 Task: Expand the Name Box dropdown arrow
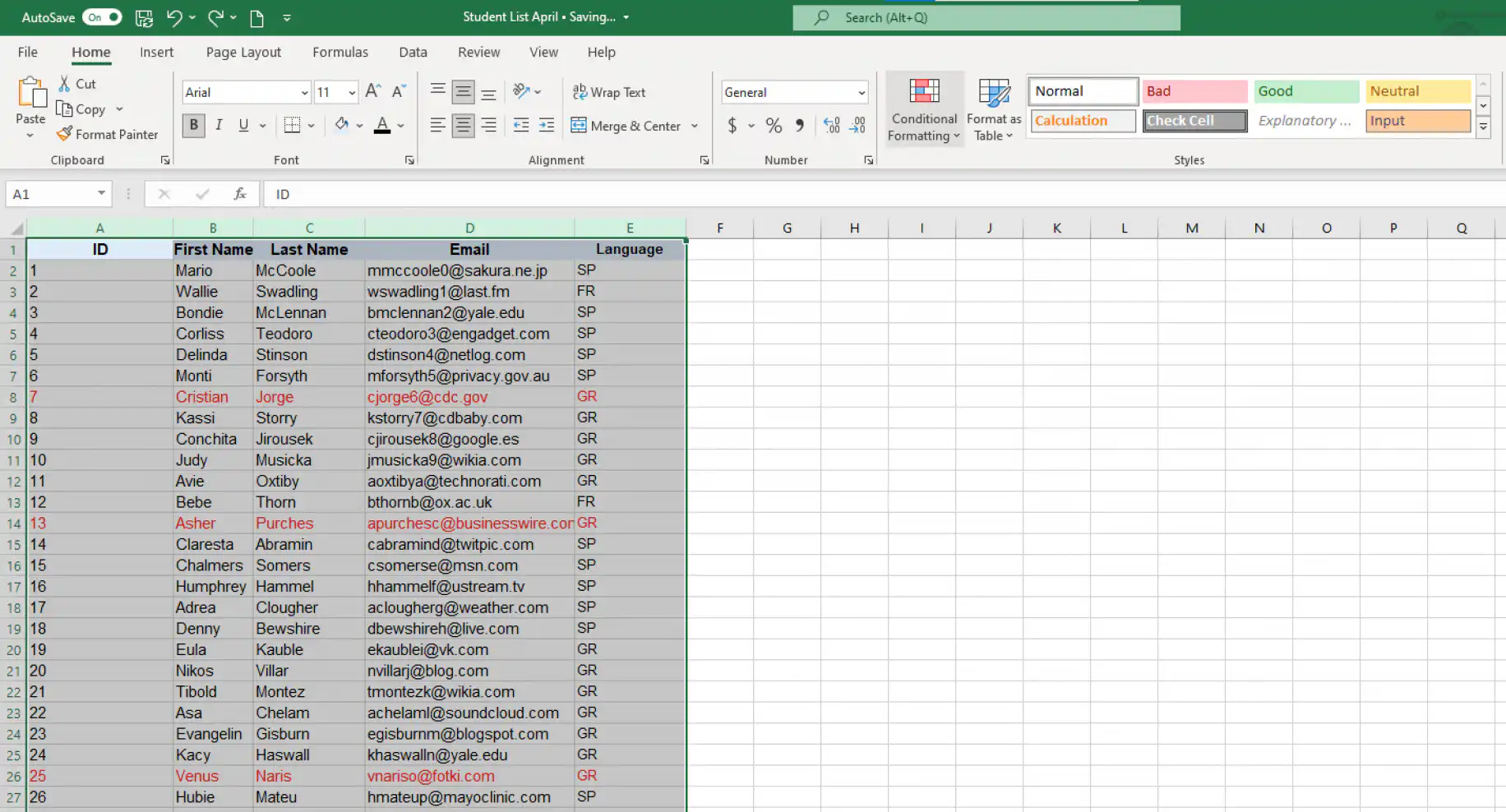pyautogui.click(x=101, y=193)
